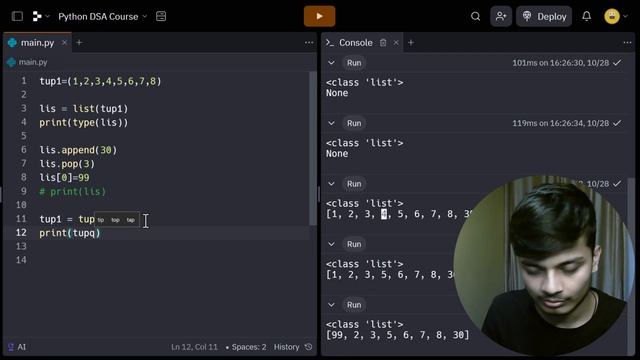Image resolution: width=640 pixels, height=360 pixels.
Task: Collapse the run showing [1, 2, 3, 4, 5...
Action: (331, 184)
